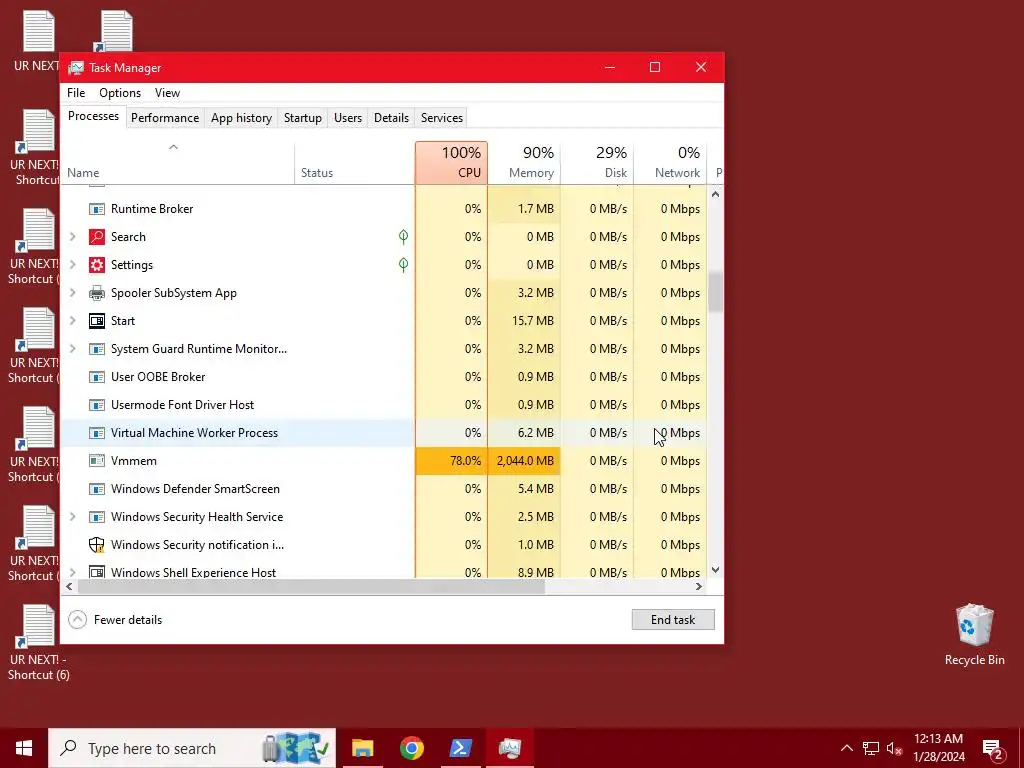The image size is (1024, 768).
Task: Click the Runtime Broker process icon
Action: (97, 209)
